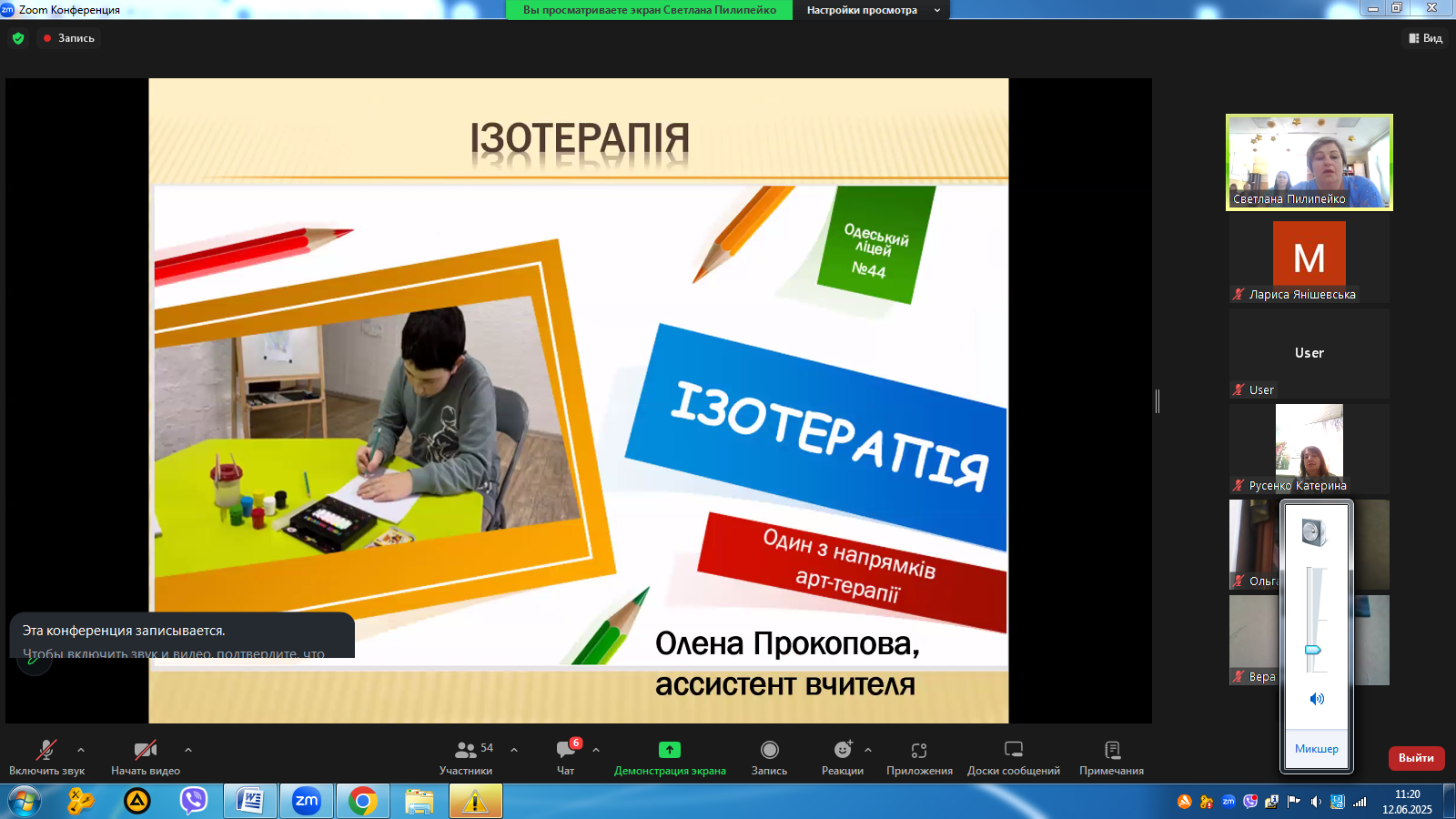Image resolution: width=1456 pixels, height=819 pixels.
Task: Click the muted mic icon on Русенко Катерина
Action: pyautogui.click(x=1239, y=485)
